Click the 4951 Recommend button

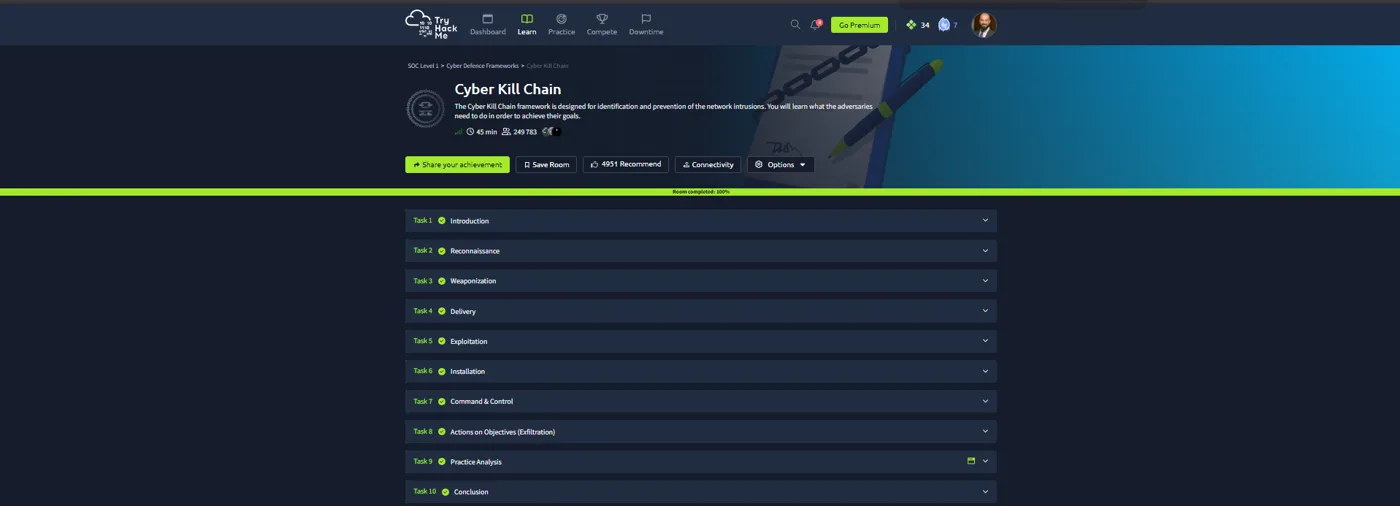[x=626, y=164]
